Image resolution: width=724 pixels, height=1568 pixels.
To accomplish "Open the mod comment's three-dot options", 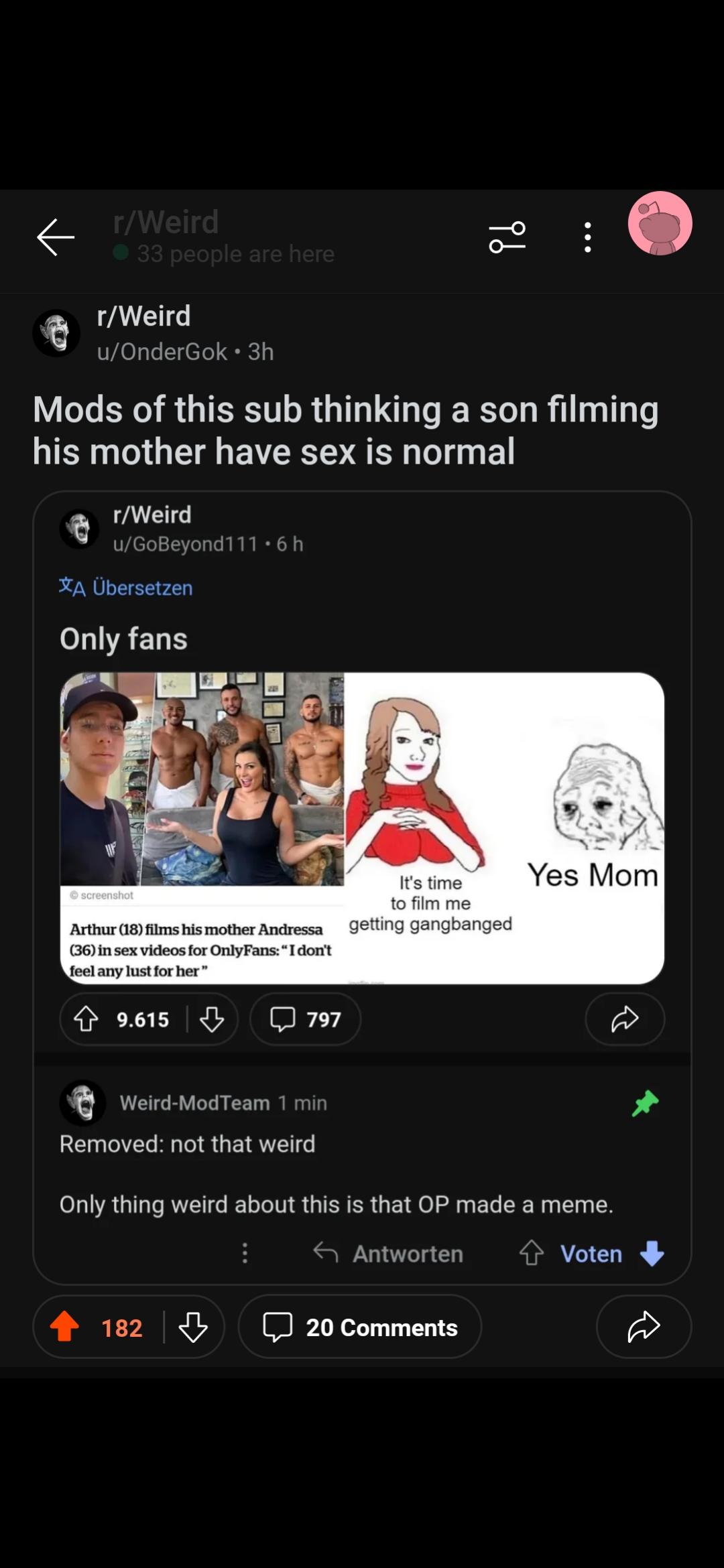I will coord(245,1253).
